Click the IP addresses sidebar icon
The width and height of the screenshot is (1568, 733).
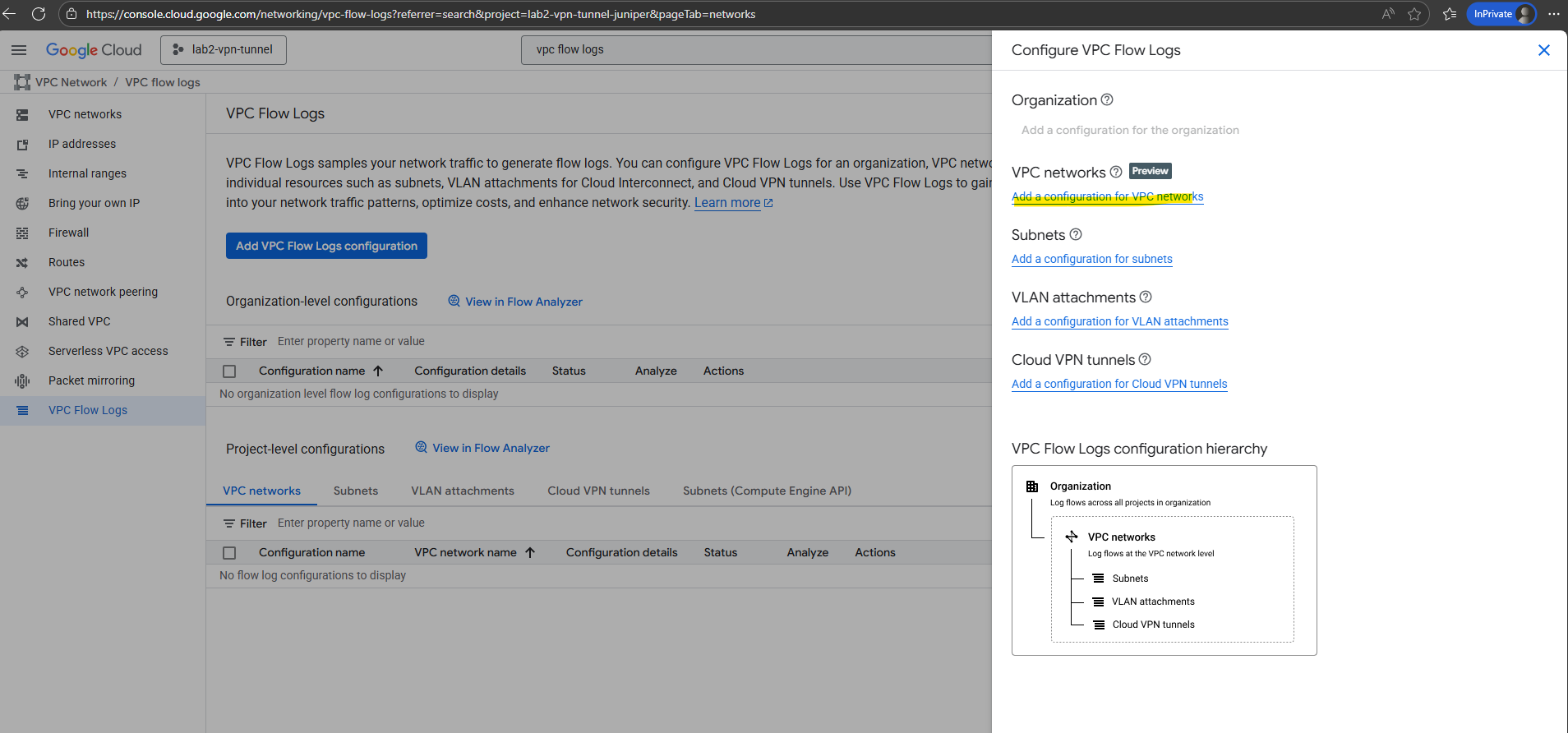point(22,145)
